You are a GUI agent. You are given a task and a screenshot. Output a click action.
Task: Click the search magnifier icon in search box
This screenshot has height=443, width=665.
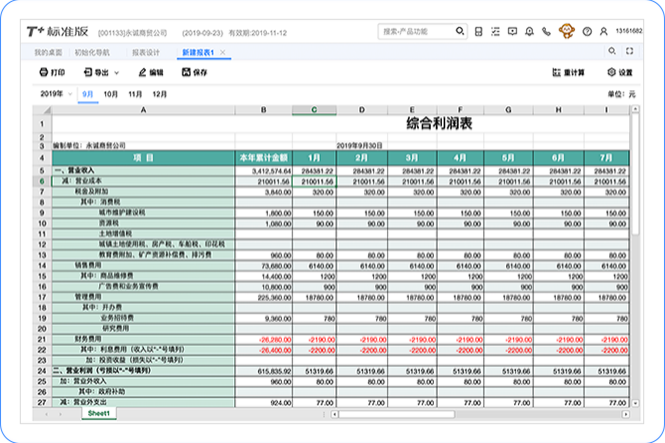pos(460,31)
